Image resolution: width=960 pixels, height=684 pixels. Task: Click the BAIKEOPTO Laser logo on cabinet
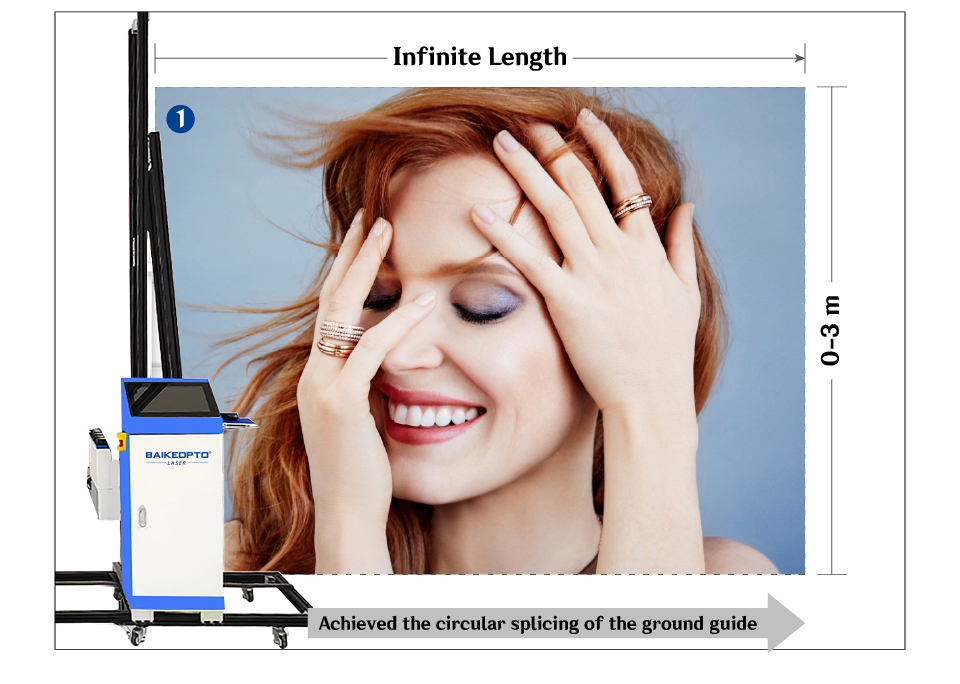click(x=177, y=456)
